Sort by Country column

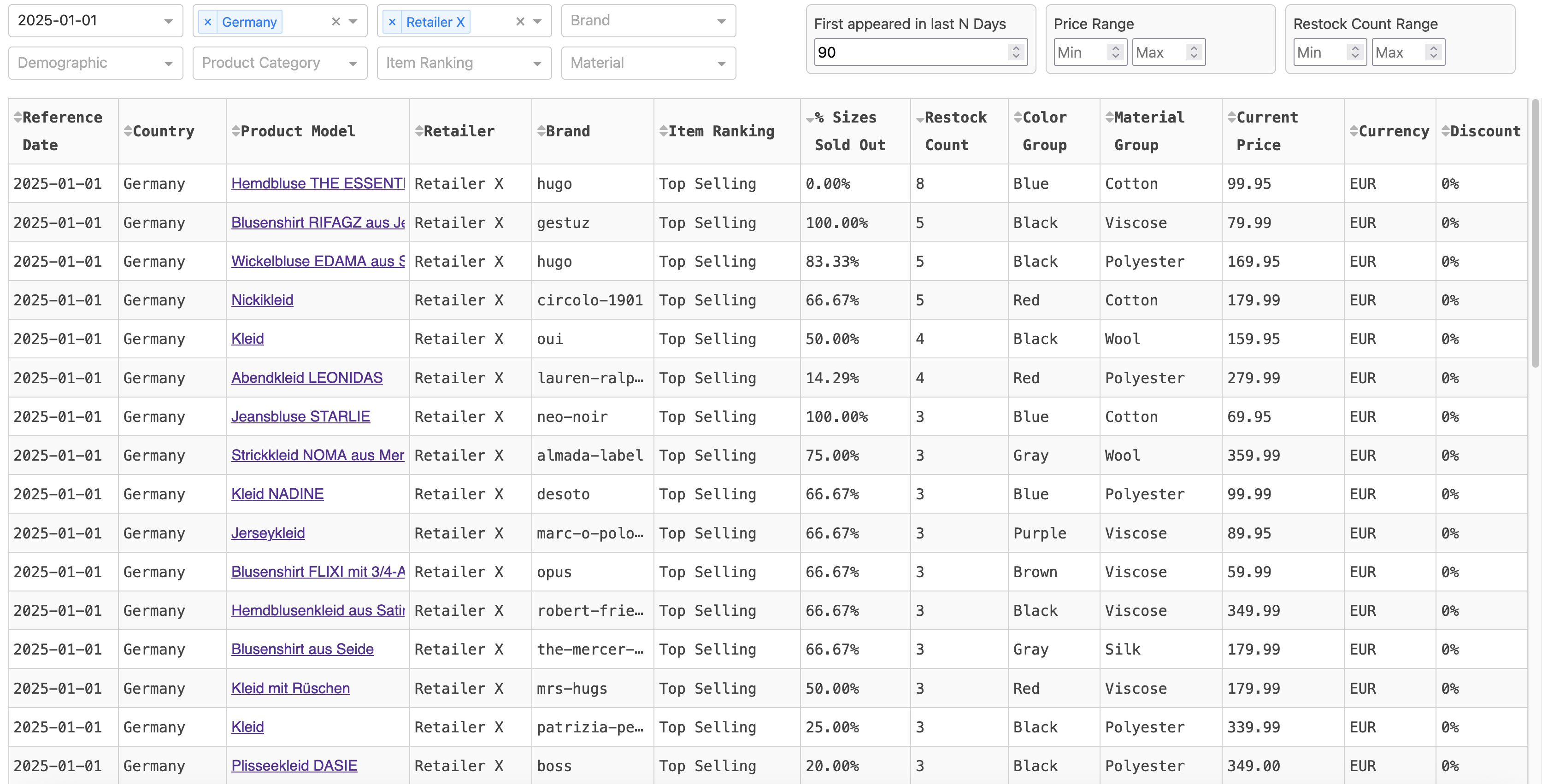pos(128,131)
